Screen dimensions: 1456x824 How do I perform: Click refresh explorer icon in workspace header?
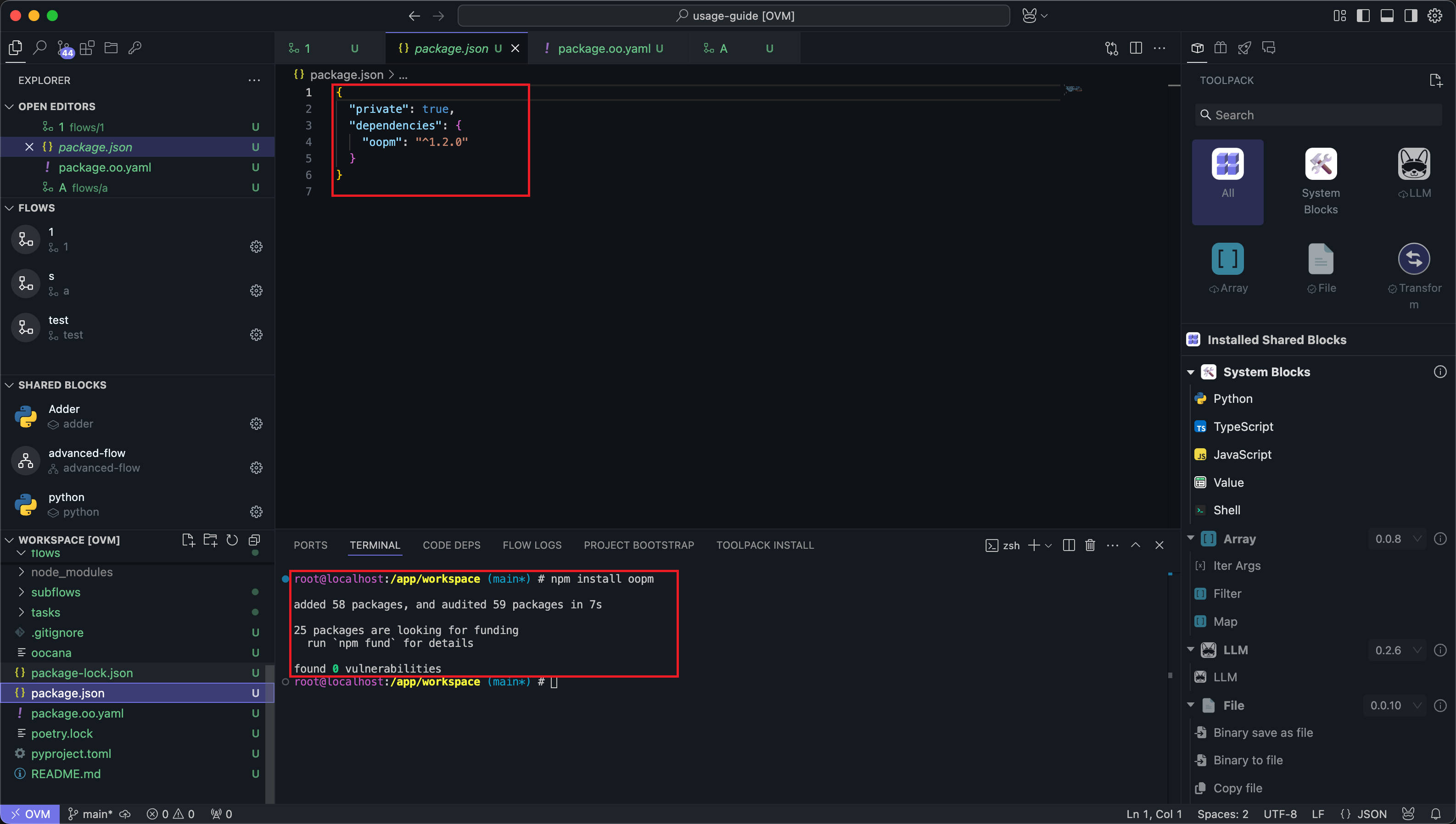pos(232,540)
